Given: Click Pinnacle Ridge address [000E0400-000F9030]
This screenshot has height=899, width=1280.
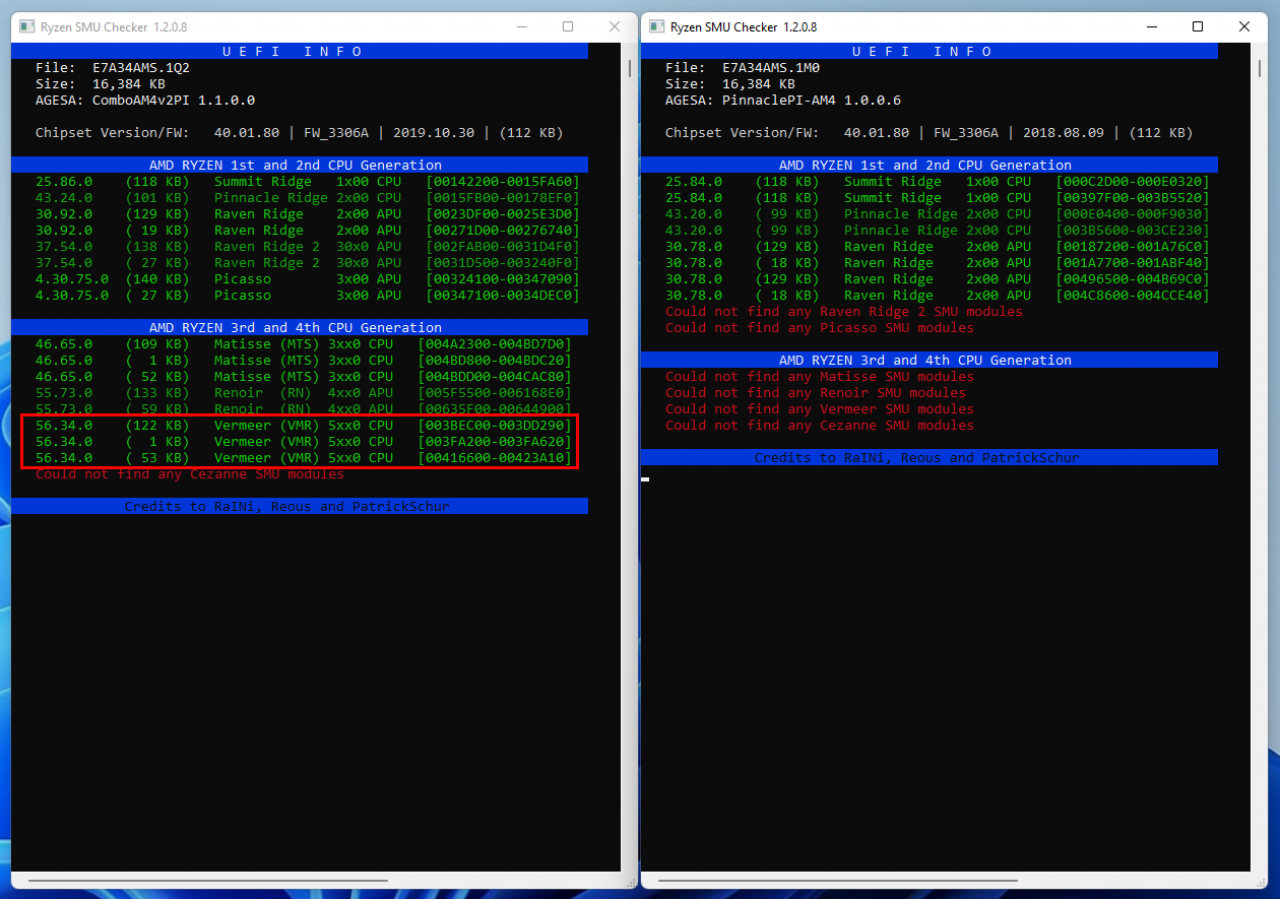Looking at the screenshot, I should coord(1133,214).
